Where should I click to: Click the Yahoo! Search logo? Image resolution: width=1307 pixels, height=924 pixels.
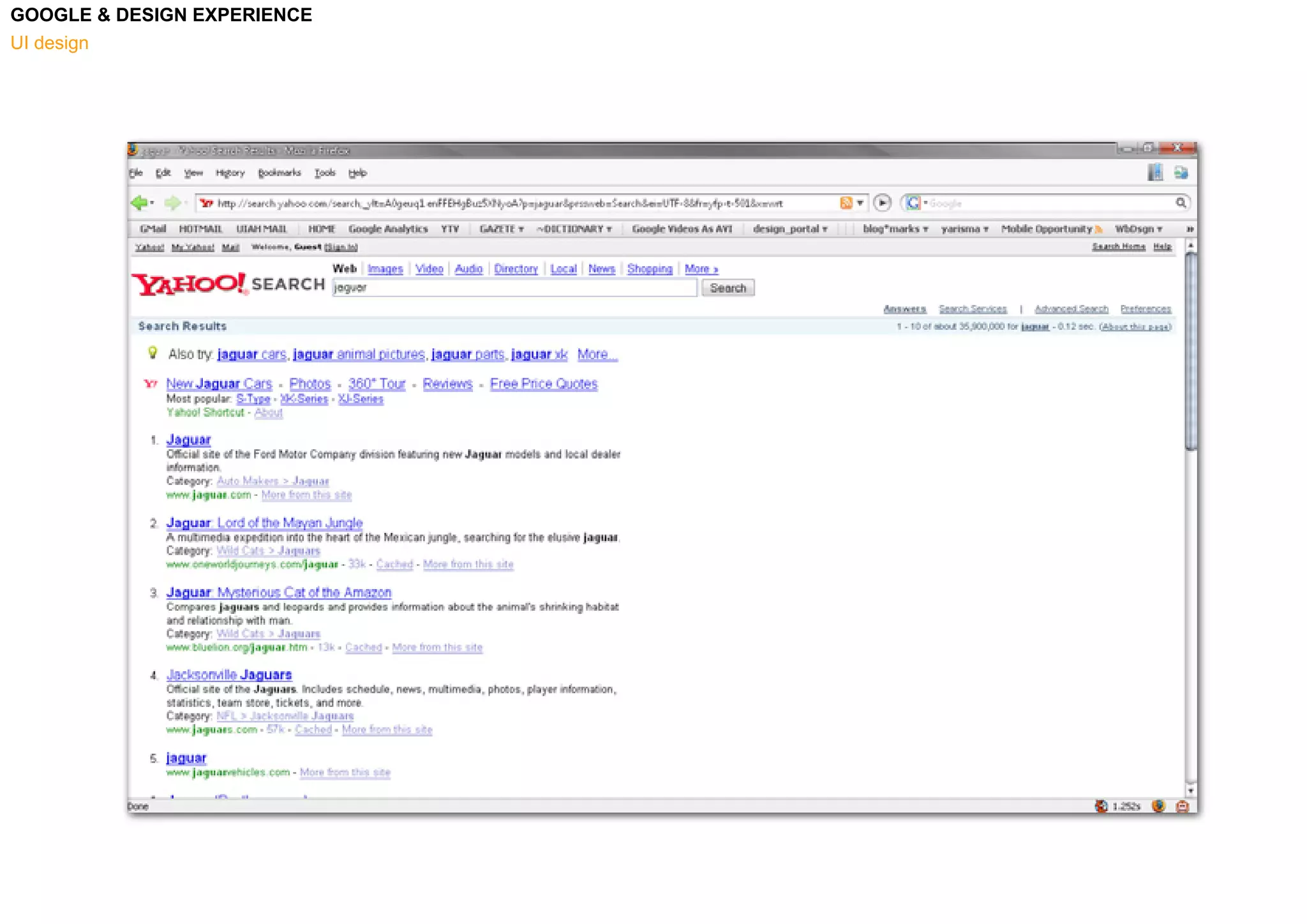228,284
